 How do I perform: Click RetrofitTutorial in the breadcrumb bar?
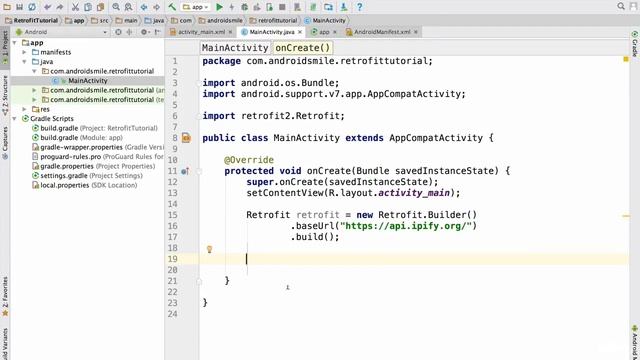coord(32,20)
